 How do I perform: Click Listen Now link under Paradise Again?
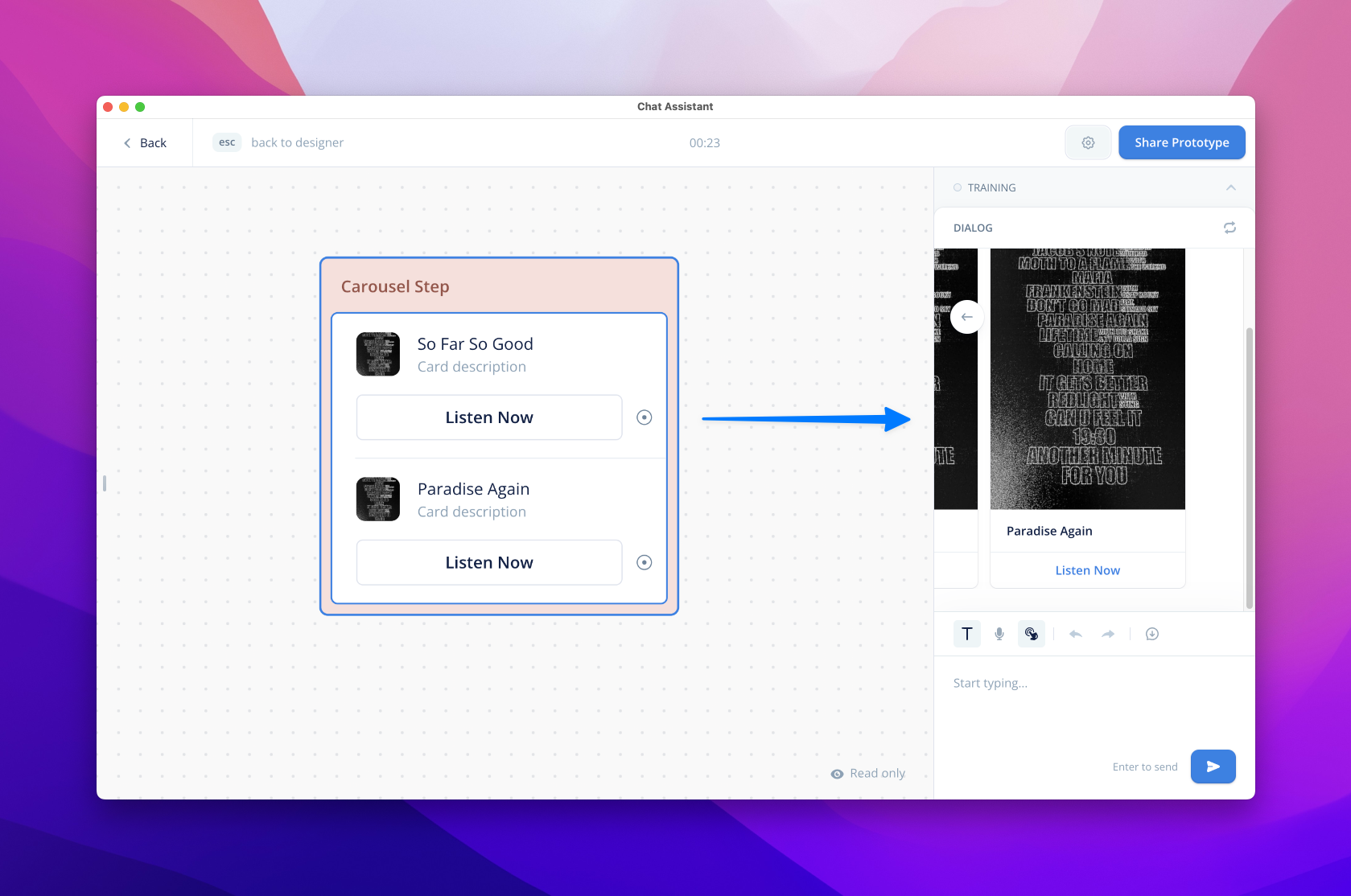click(1087, 570)
